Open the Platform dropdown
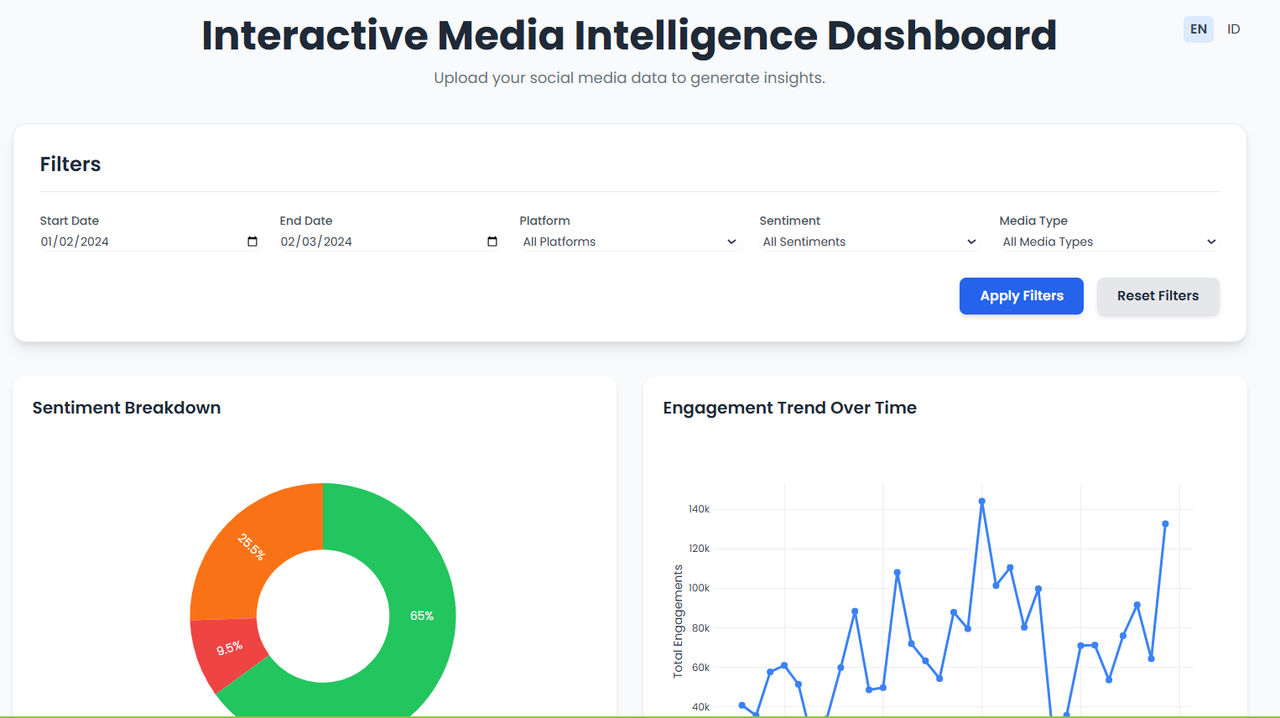 629,242
